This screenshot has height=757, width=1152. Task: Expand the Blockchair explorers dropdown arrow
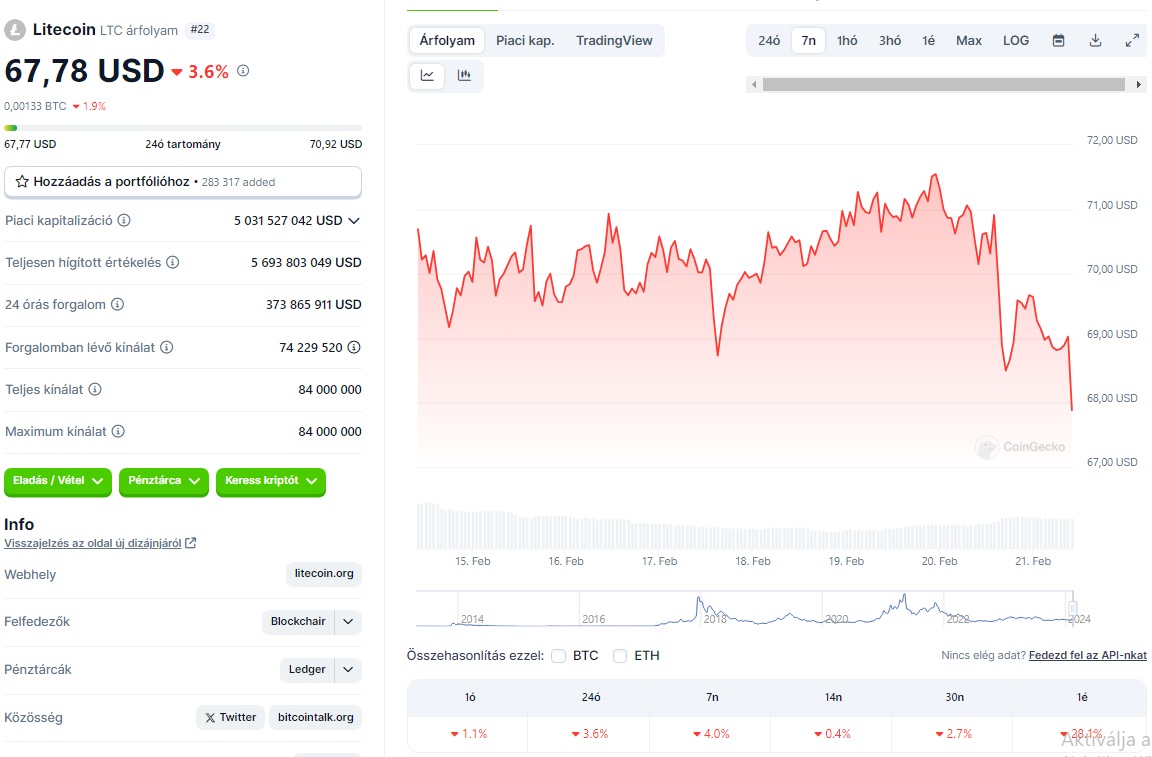pyautogui.click(x=348, y=622)
